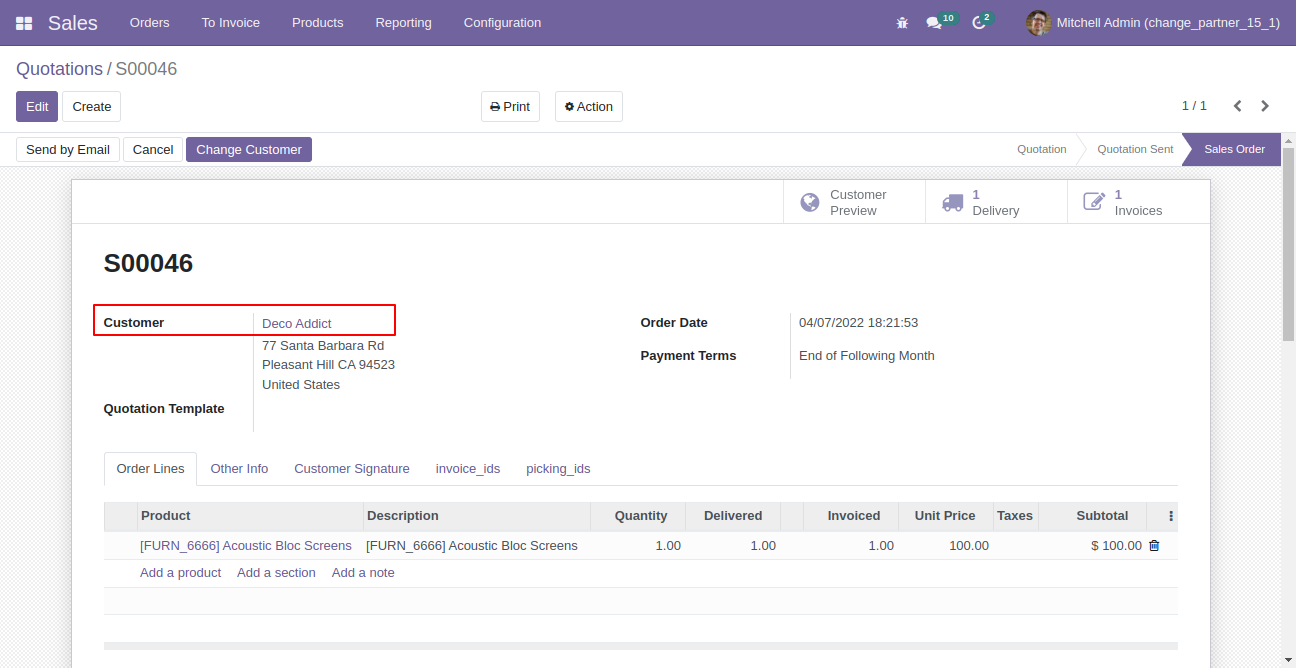Sort by the Subtotal column header
This screenshot has width=1296, height=668.
(x=1092, y=516)
